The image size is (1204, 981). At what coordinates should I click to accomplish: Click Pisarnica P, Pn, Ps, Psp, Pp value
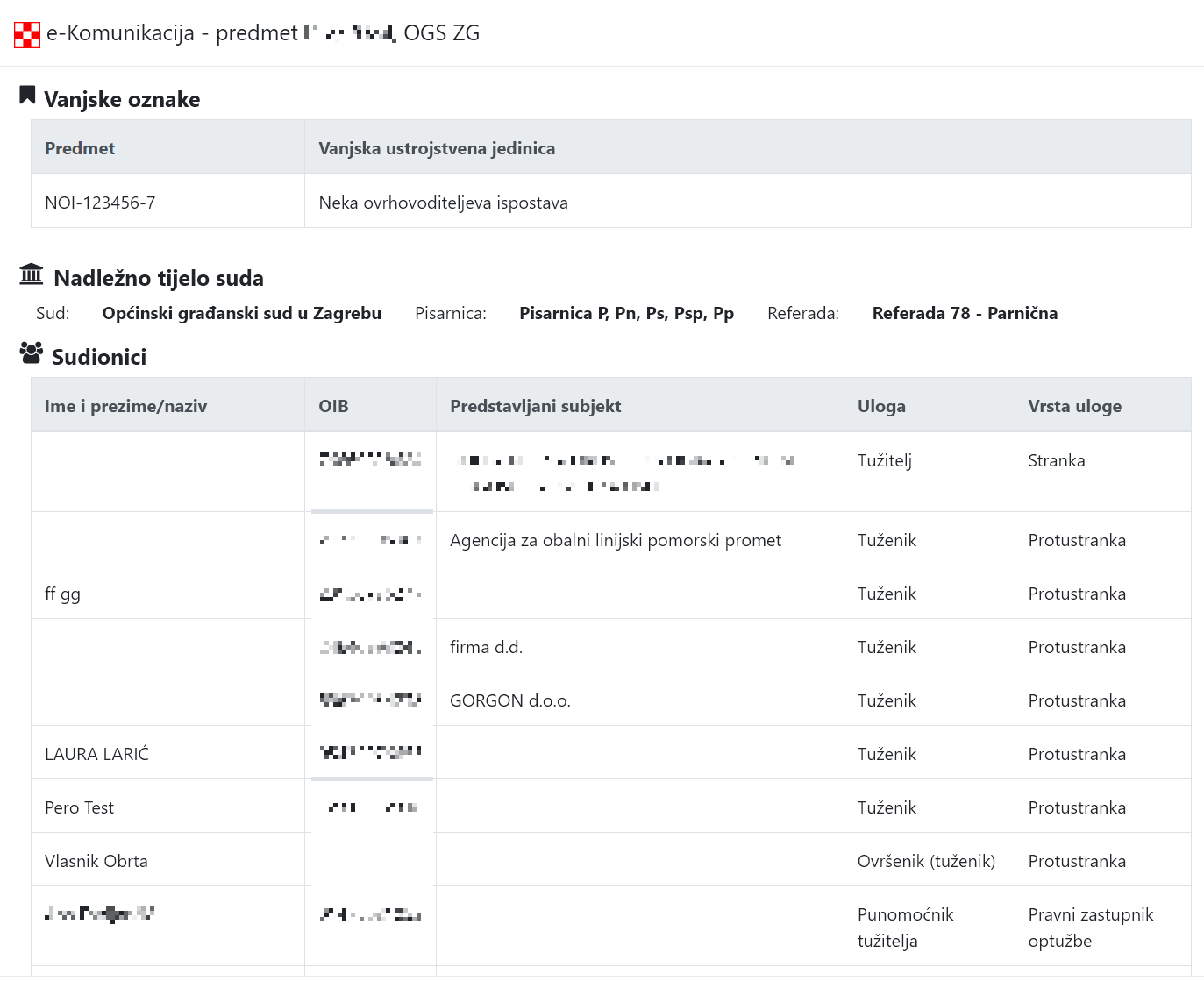(x=626, y=313)
